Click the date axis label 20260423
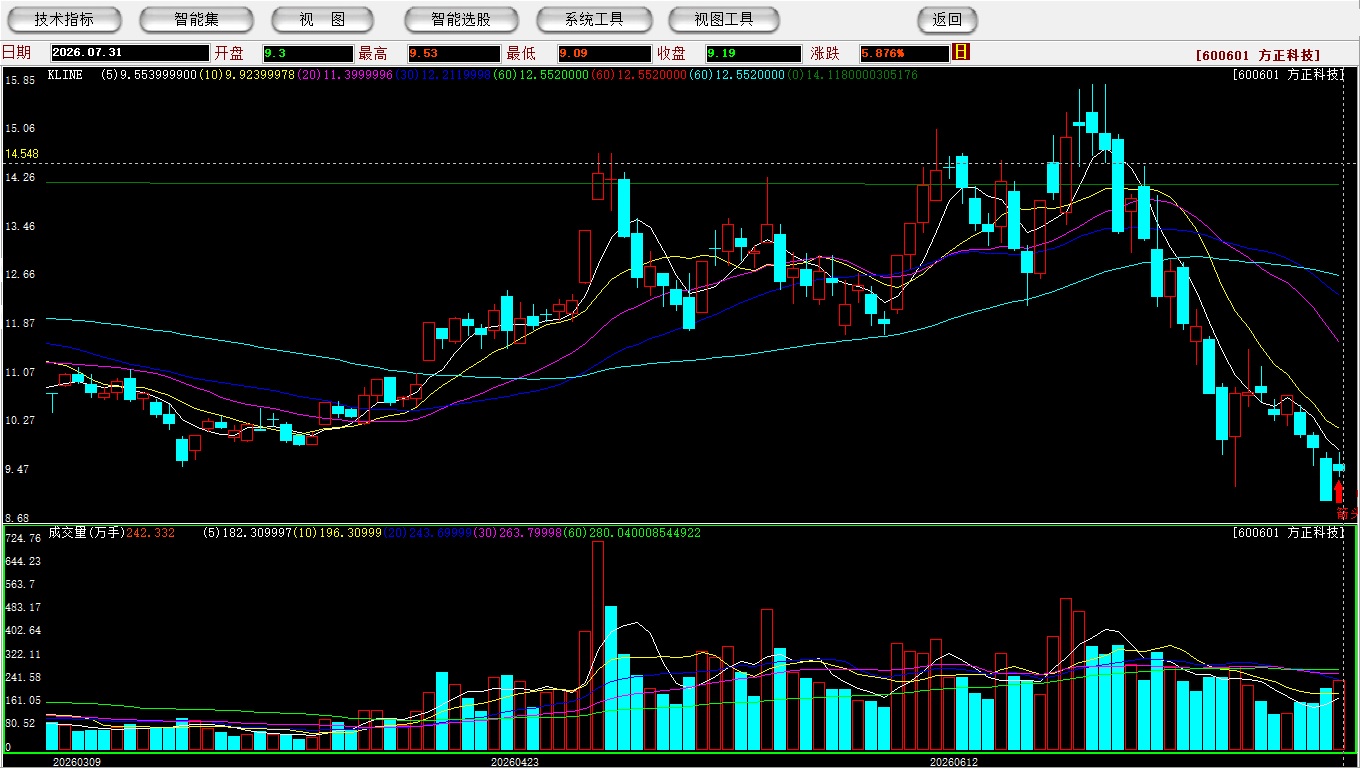 [x=515, y=762]
